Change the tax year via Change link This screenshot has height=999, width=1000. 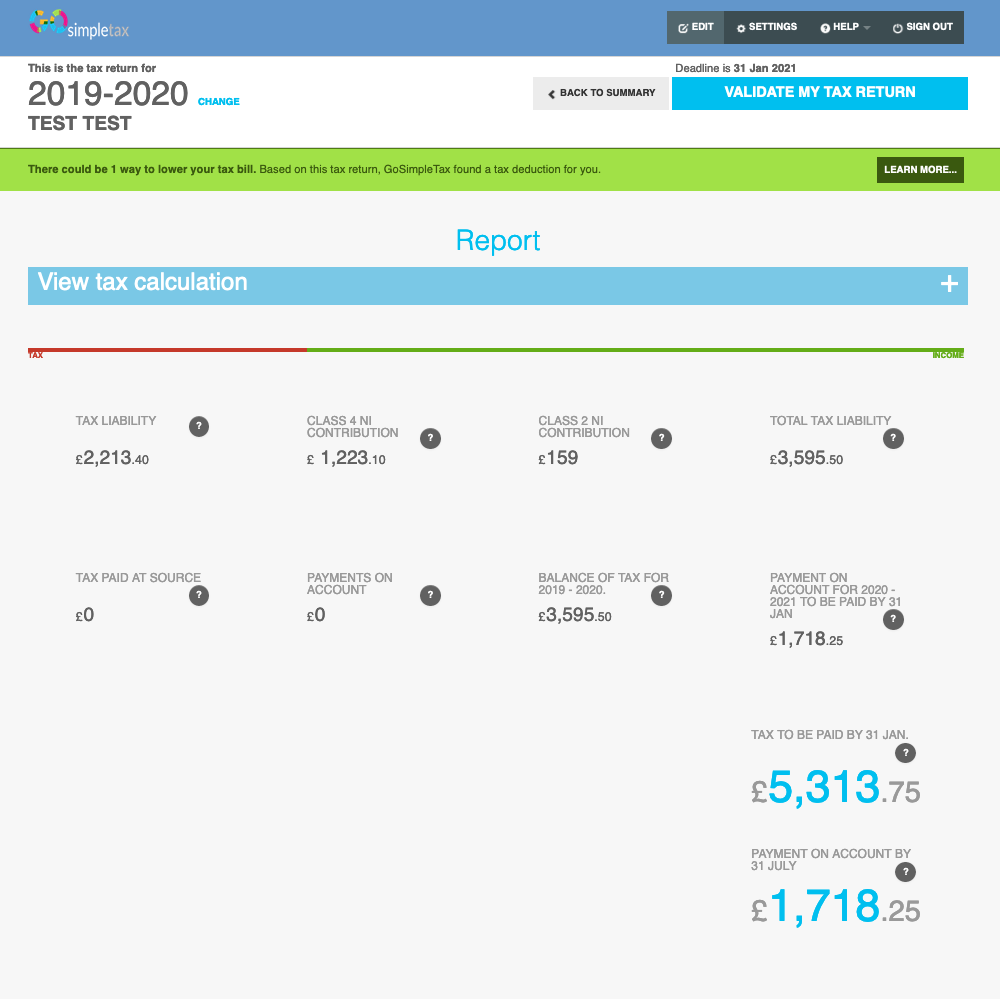[219, 101]
